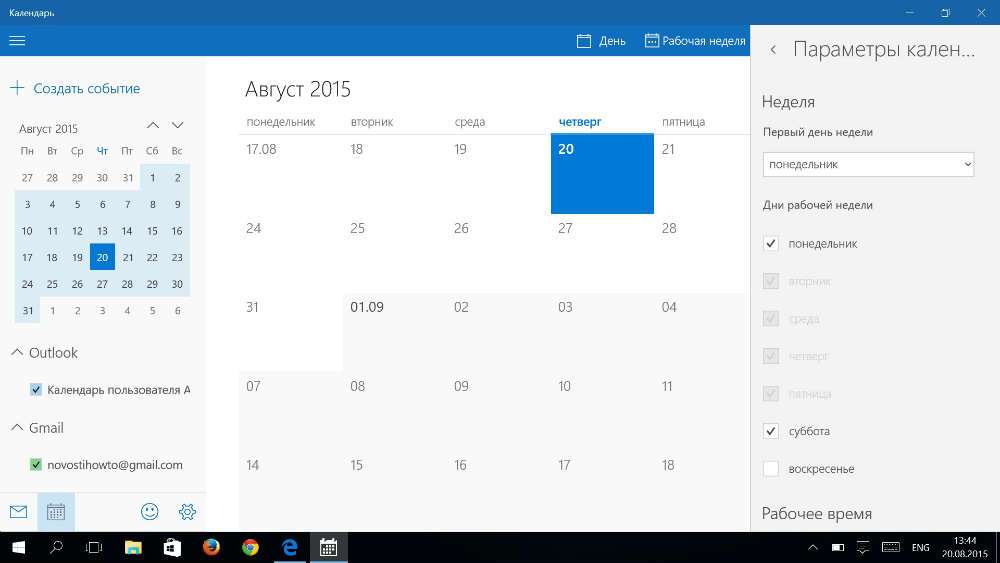Launch Microsoft Edge from the taskbar
This screenshot has width=1000, height=563.
tap(290, 547)
